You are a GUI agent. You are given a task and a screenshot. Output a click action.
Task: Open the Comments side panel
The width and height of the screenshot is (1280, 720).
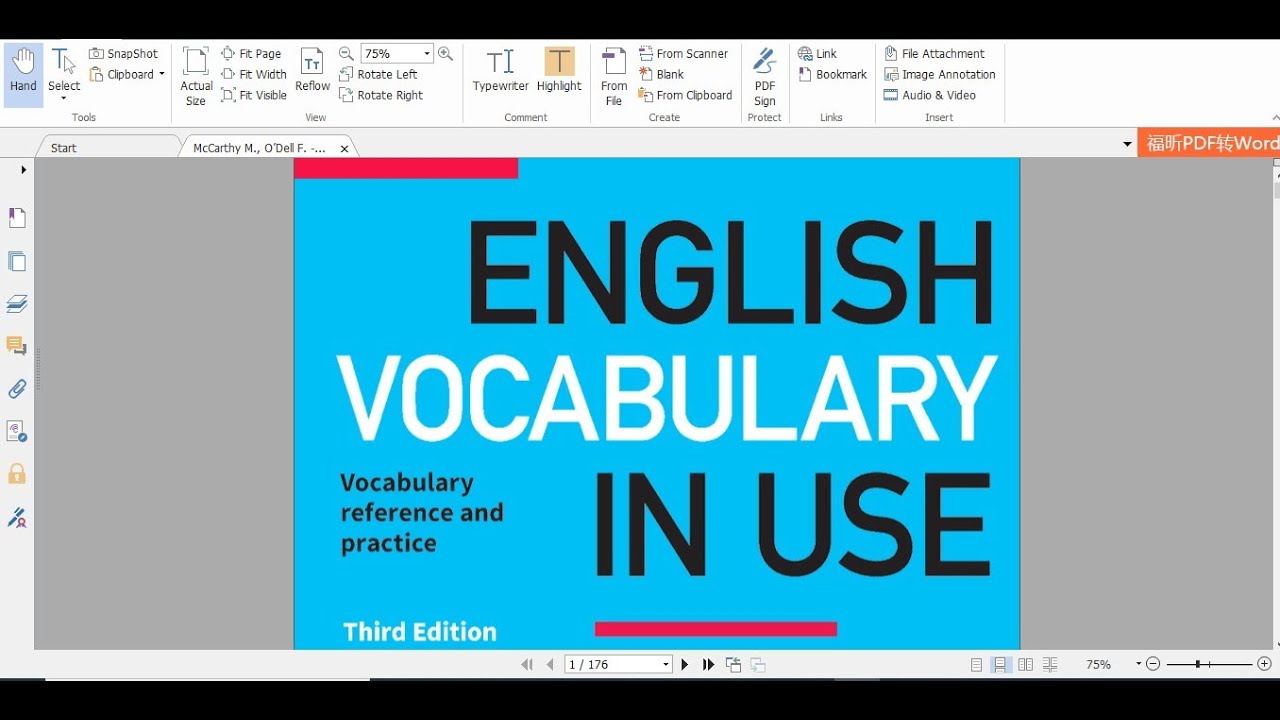click(x=17, y=346)
